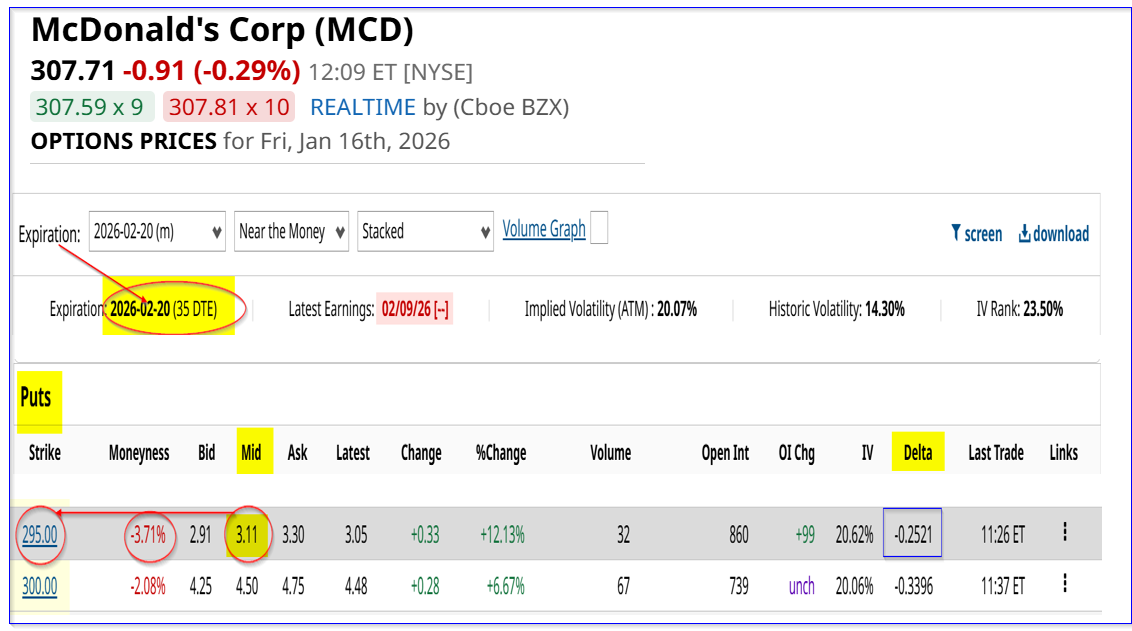Open links menu for 300.00 strike row
Screen dimensions: 1132x631
point(1065,584)
